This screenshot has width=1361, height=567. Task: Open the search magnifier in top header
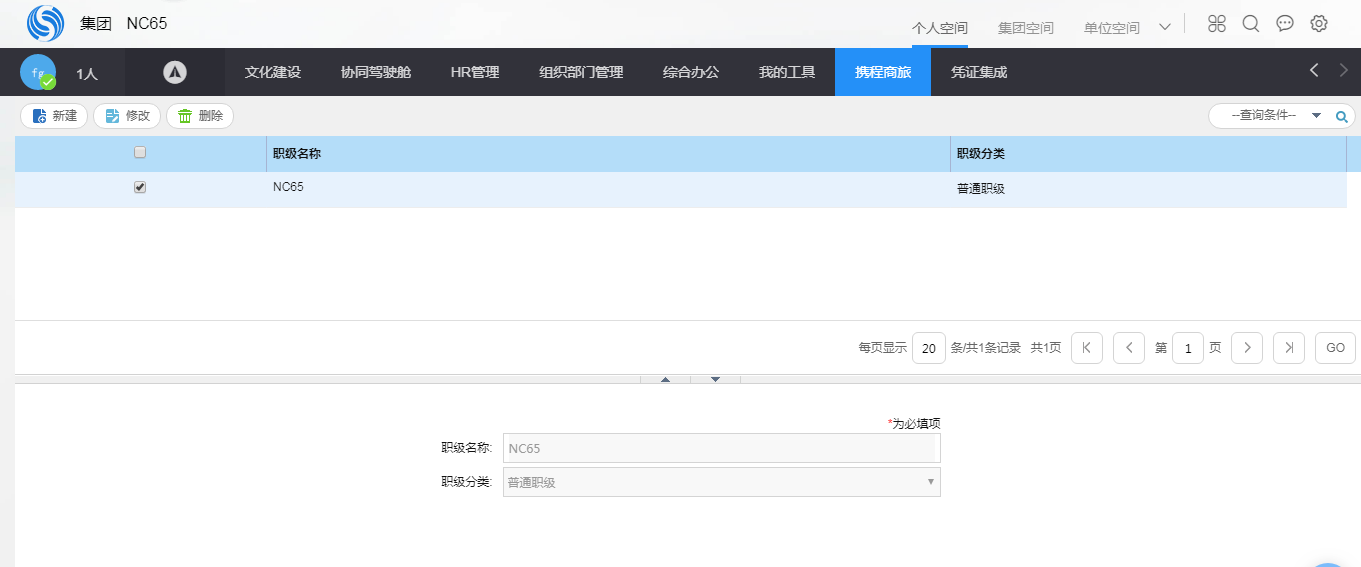point(1250,24)
